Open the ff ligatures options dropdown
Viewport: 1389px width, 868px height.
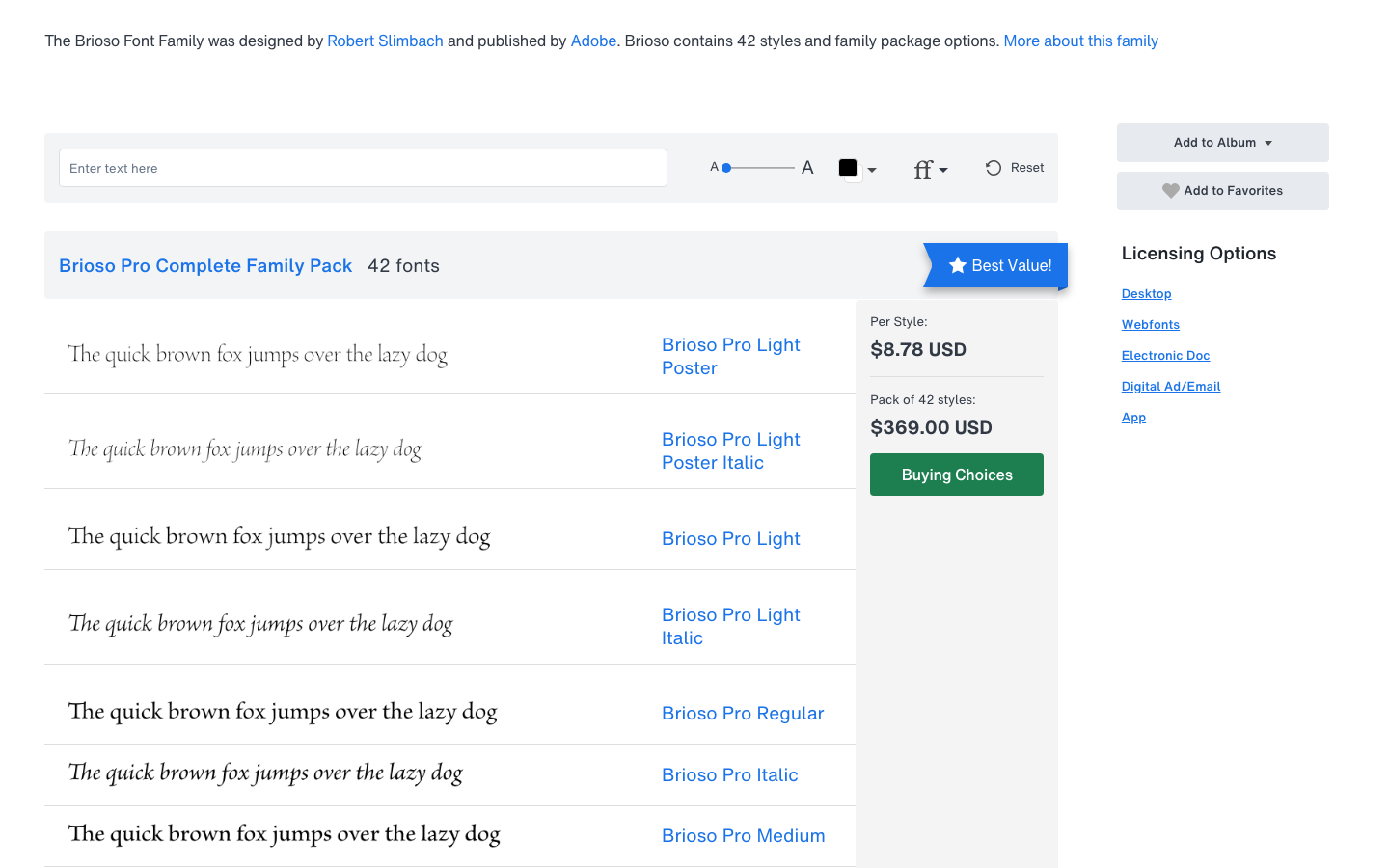(930, 170)
